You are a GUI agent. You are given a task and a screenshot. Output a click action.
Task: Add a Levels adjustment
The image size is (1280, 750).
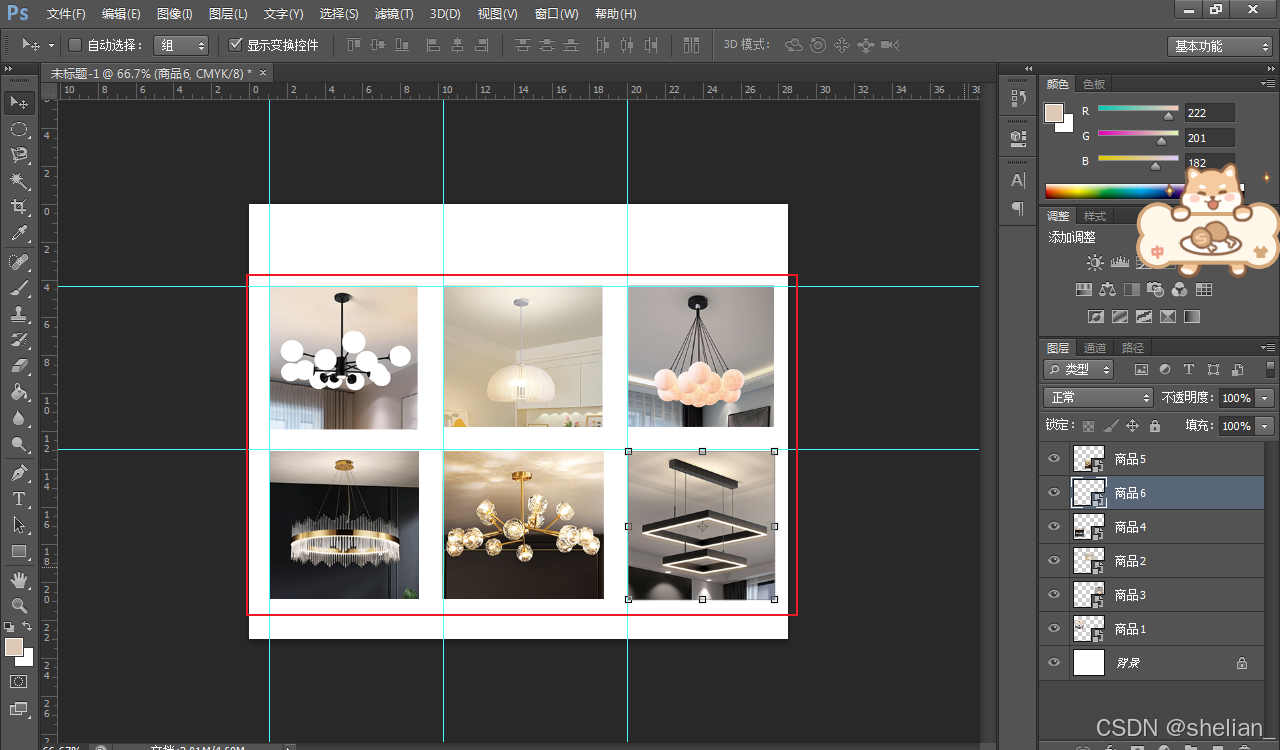click(x=1119, y=262)
